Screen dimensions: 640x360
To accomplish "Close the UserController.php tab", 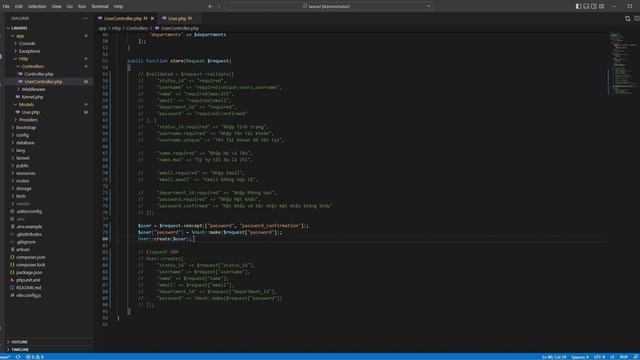I will (x=153, y=18).
